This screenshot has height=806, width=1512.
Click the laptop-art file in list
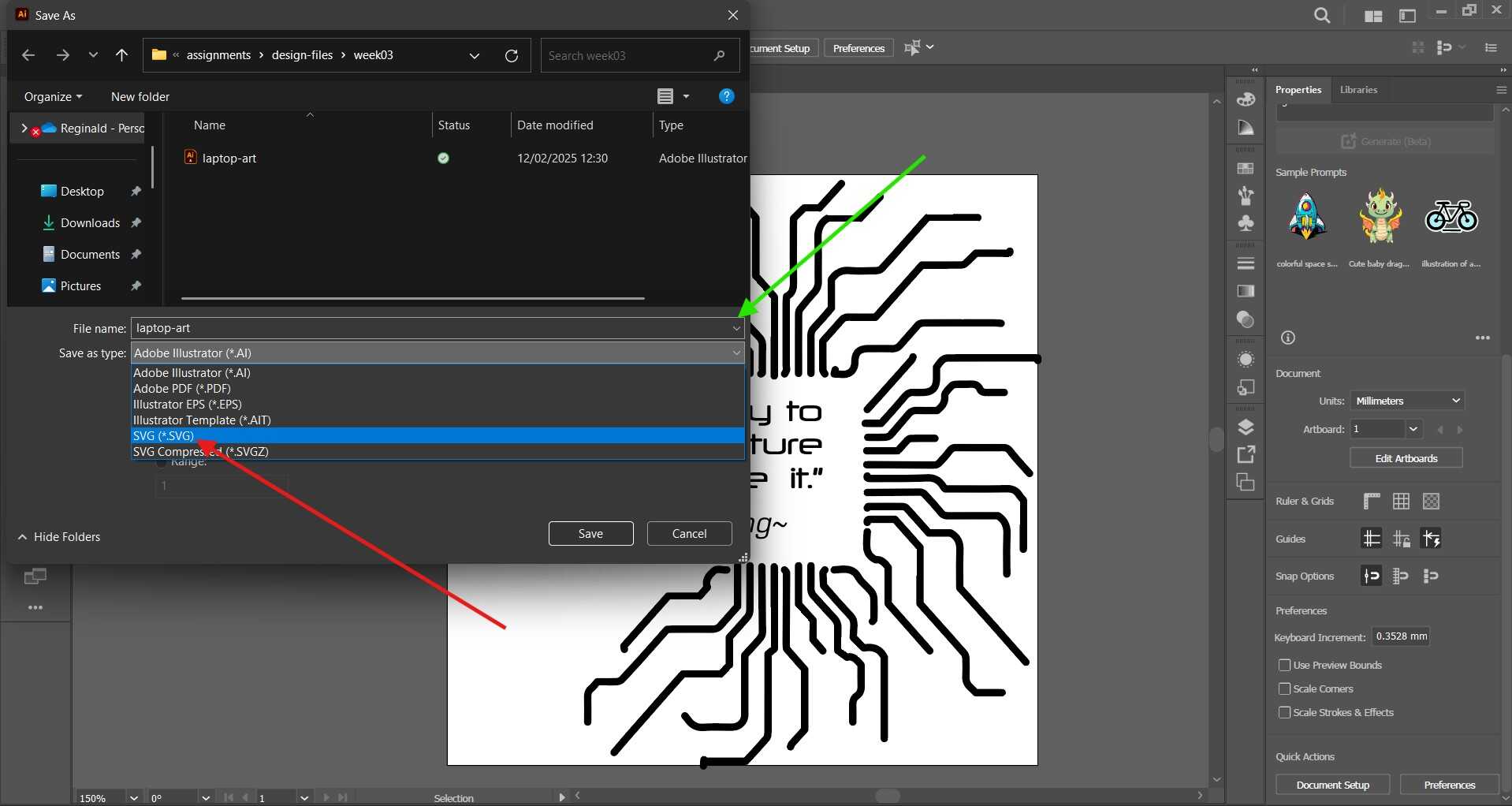[x=229, y=158]
